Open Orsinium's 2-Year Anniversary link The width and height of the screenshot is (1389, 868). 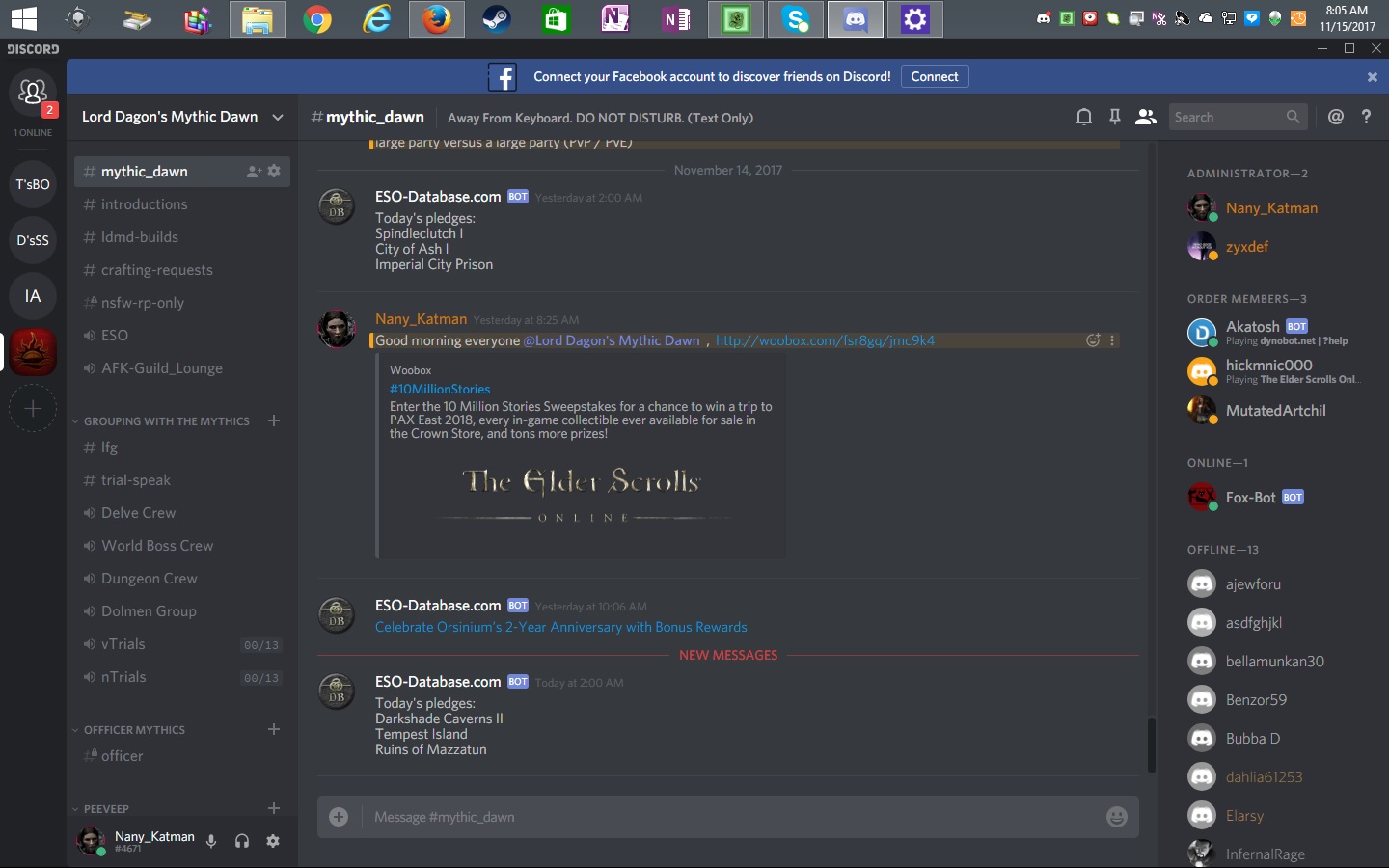click(x=561, y=627)
